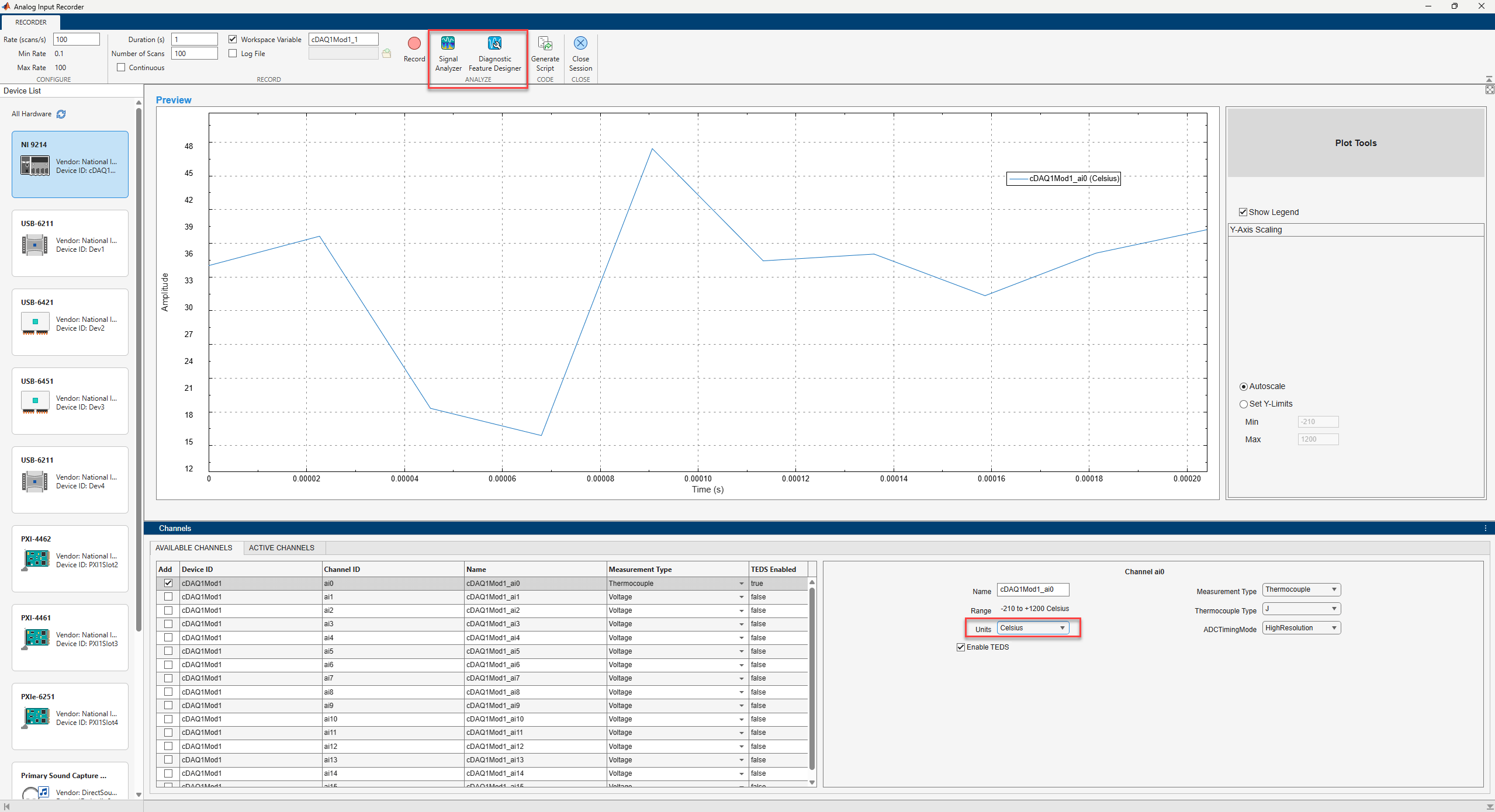1495x812 pixels.
Task: Click the TEDS Enabled column header
Action: click(x=778, y=570)
